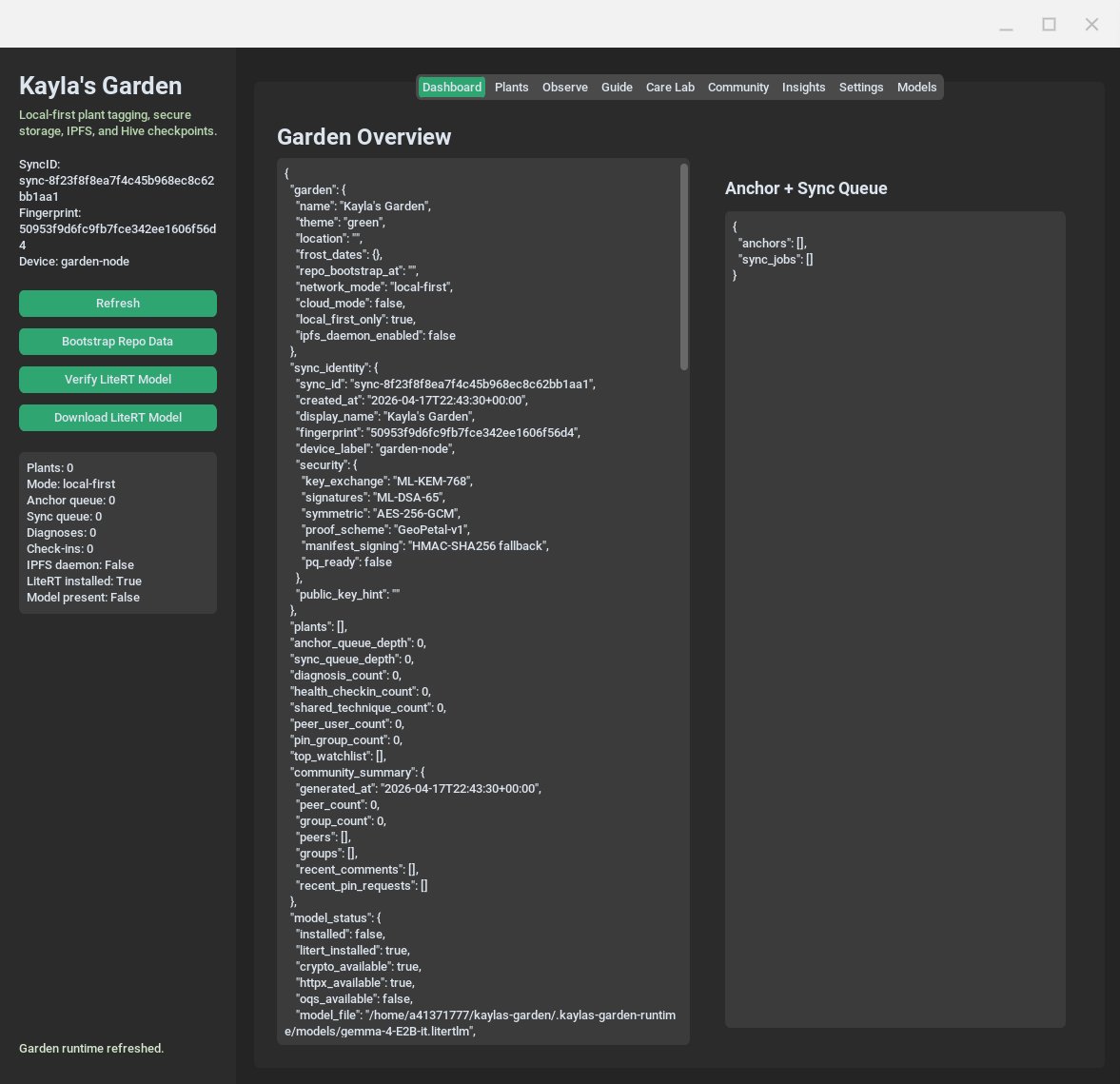Click "signatures": "ML-DSA-65" line
The height and width of the screenshot is (1084, 1120).
click(373, 498)
